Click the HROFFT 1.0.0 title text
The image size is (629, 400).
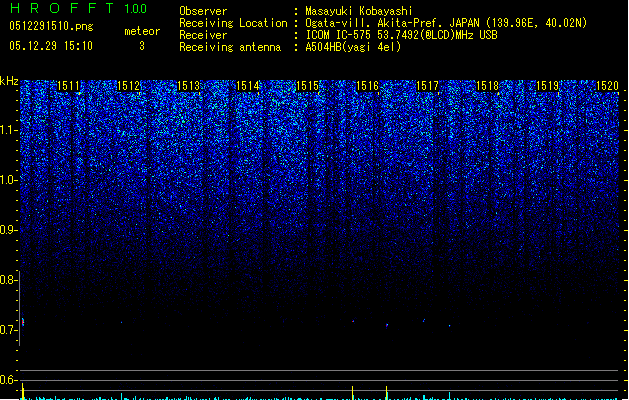(x=79, y=8)
